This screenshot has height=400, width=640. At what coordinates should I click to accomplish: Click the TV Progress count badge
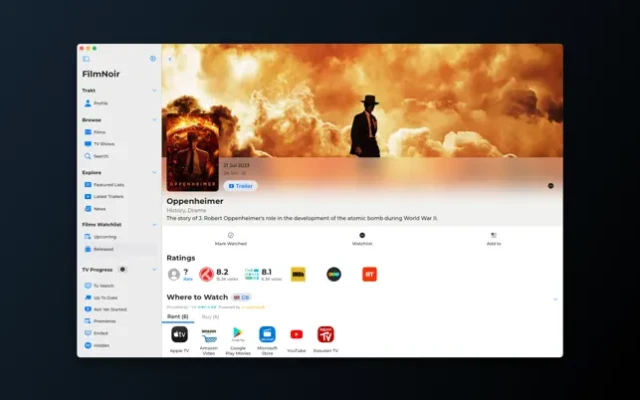(122, 269)
